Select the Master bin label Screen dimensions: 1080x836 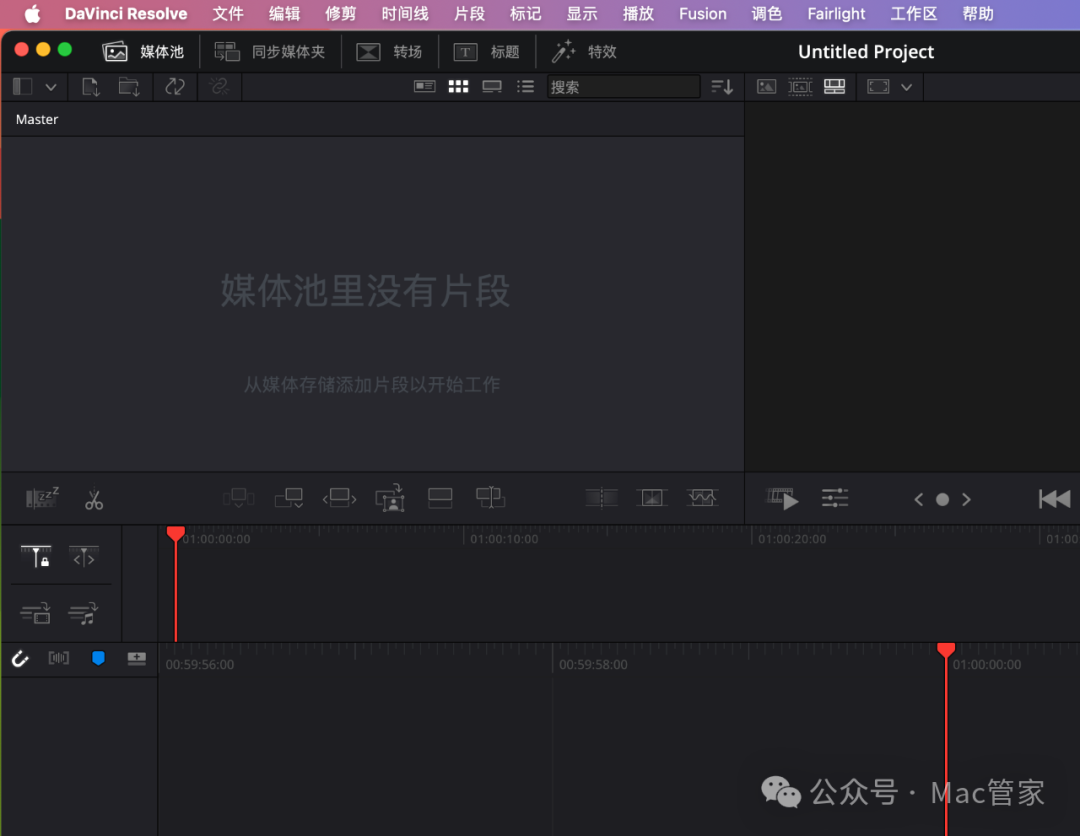[x=37, y=119]
